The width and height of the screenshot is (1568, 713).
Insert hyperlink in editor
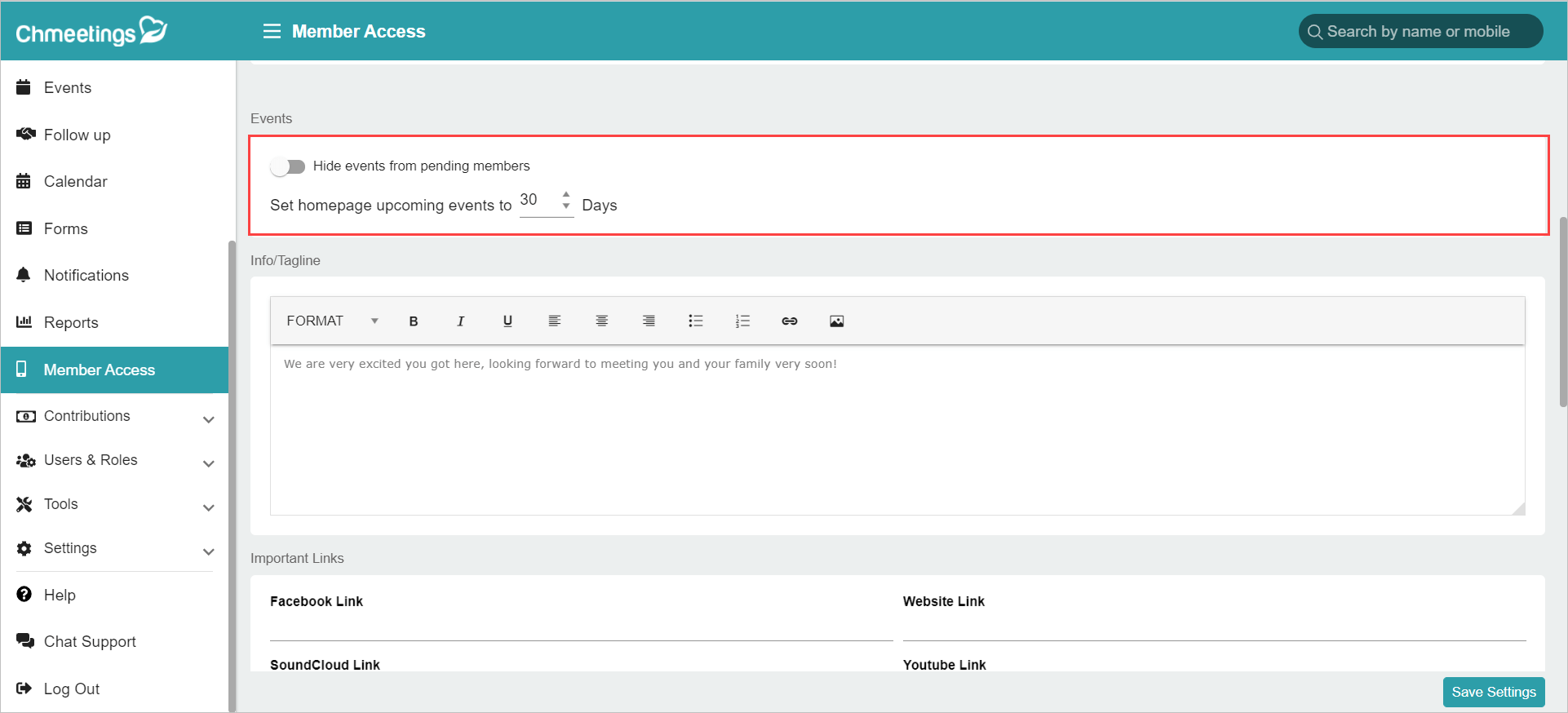tap(790, 321)
